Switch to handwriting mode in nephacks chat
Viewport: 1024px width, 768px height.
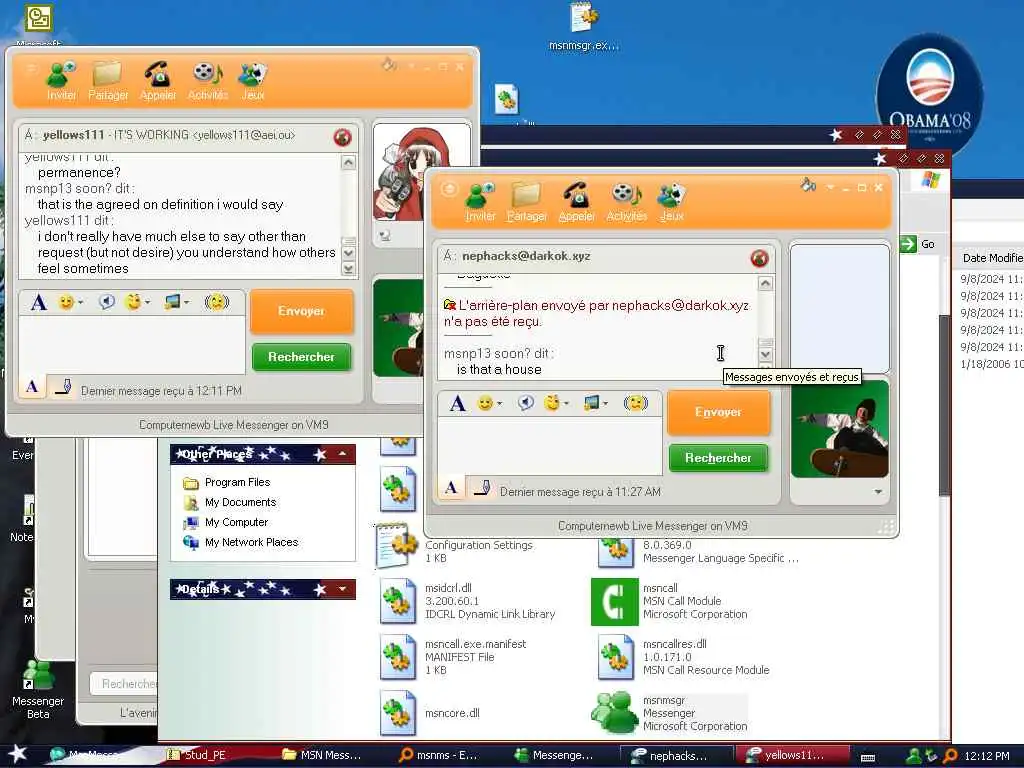[x=482, y=488]
